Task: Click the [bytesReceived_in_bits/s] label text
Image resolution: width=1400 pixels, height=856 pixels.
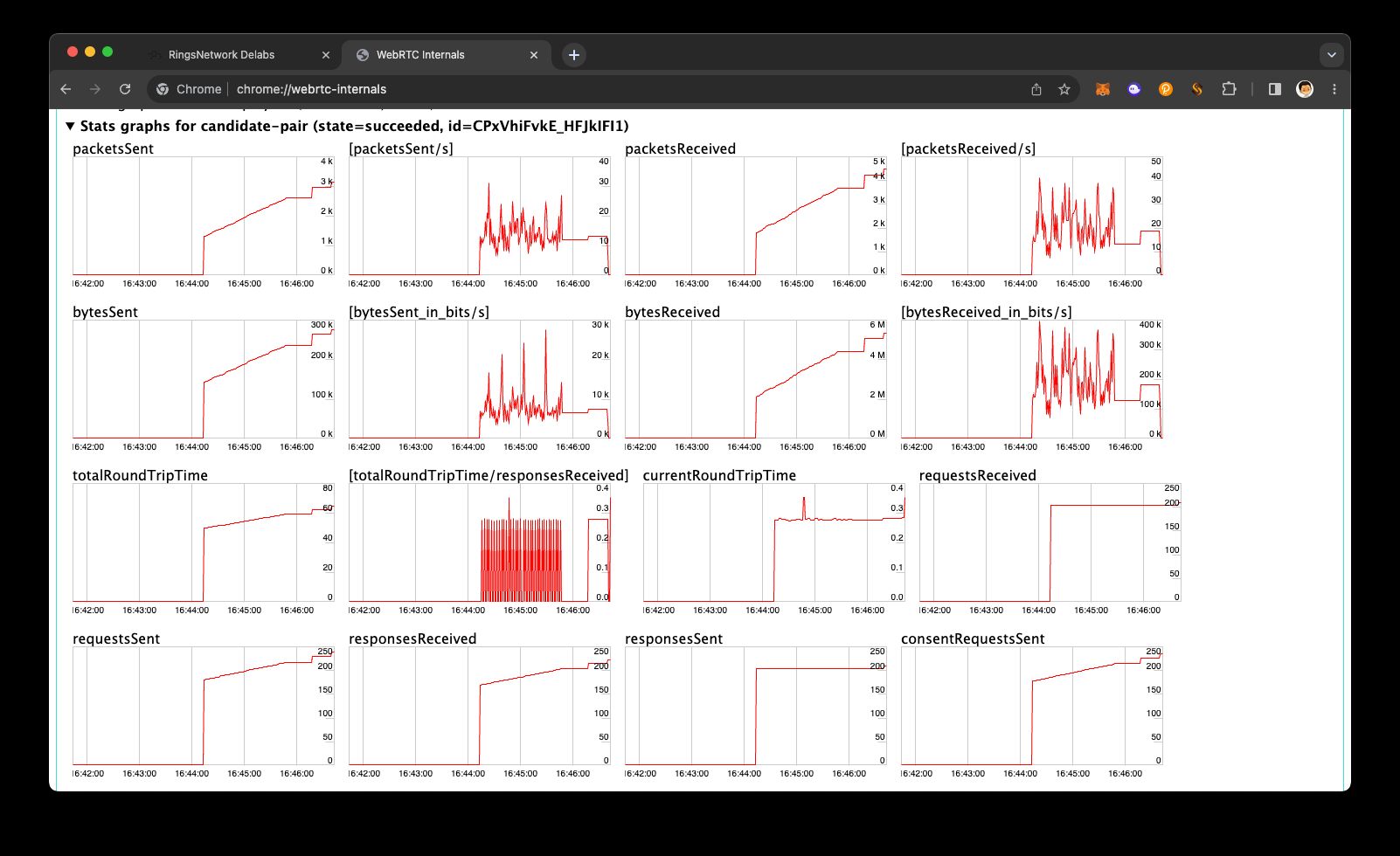Action: tap(986, 312)
